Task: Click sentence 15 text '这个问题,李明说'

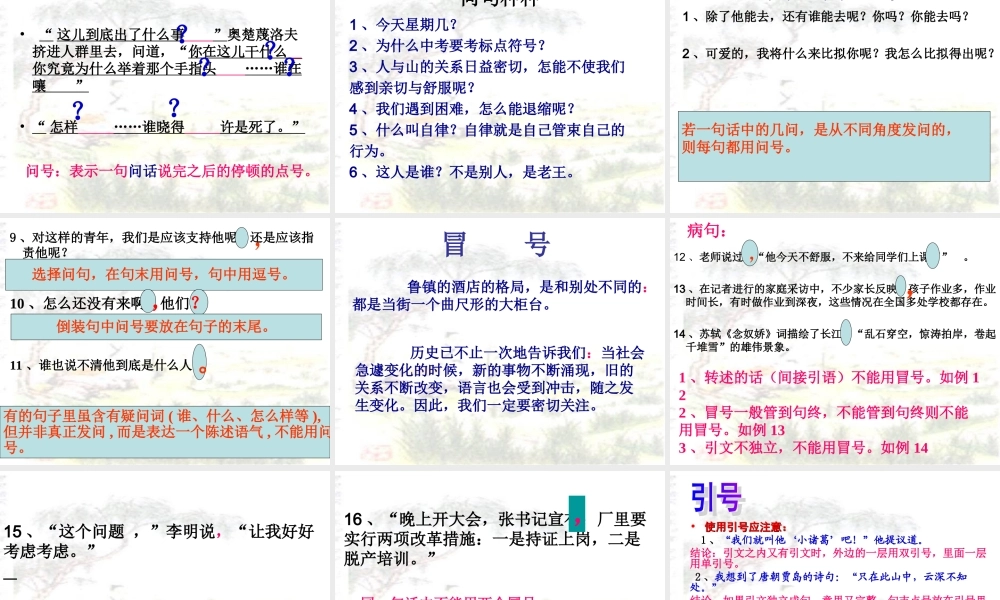Action: pyautogui.click(x=159, y=541)
